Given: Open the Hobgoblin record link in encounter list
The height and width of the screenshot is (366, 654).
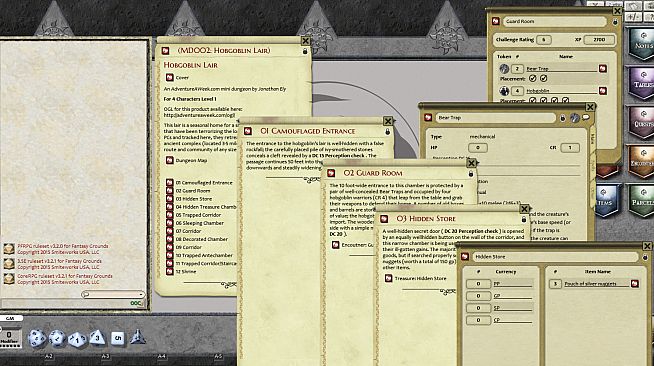Looking at the screenshot, I should (603, 90).
